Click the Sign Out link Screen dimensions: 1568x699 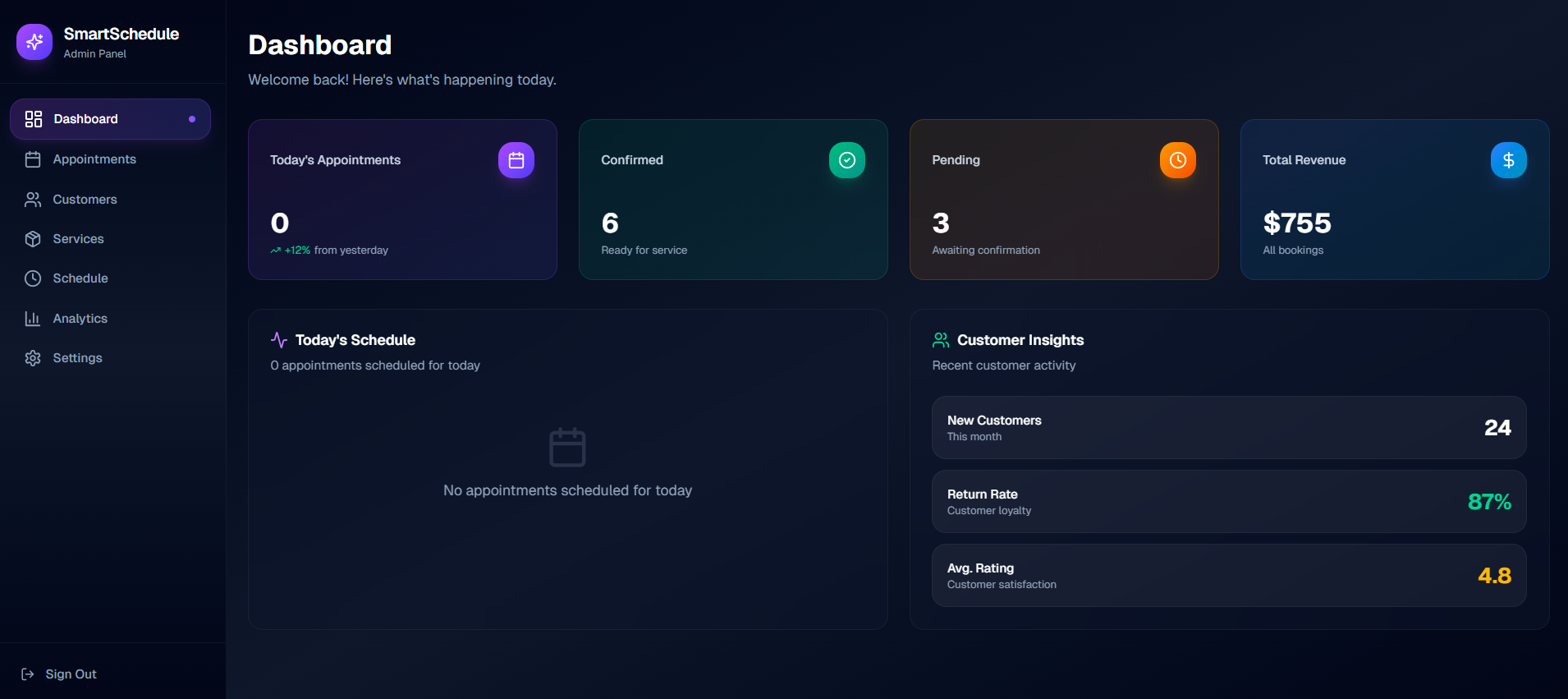click(71, 674)
